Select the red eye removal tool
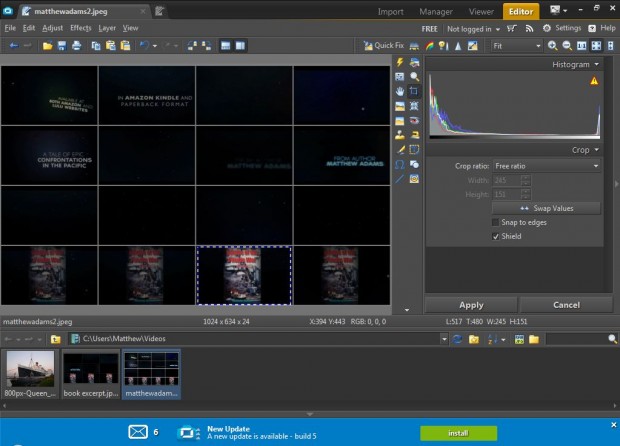Image resolution: width=620 pixels, height=446 pixels. (414, 121)
